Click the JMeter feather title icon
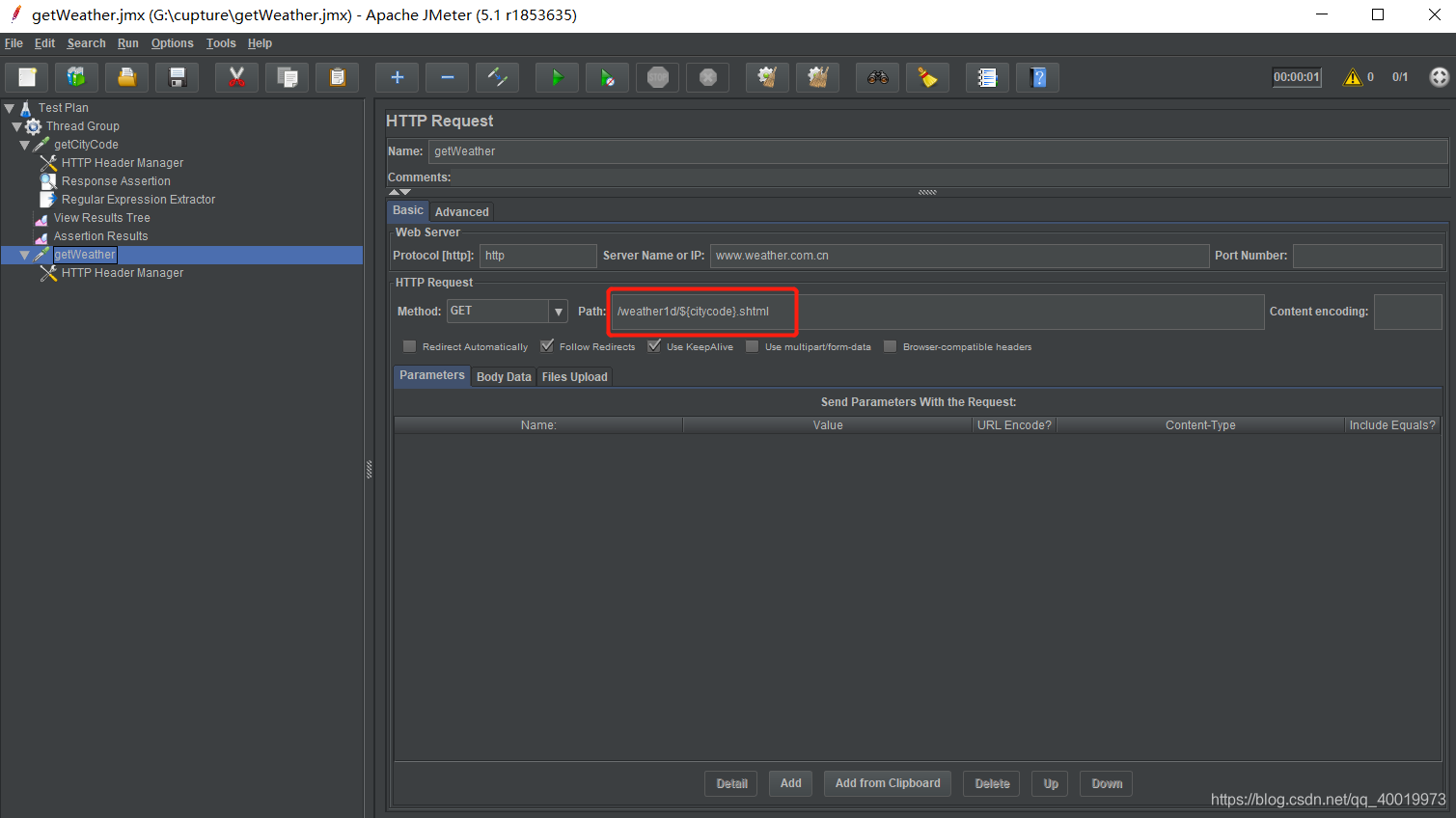Viewport: 1456px width, 818px height. click(x=15, y=14)
